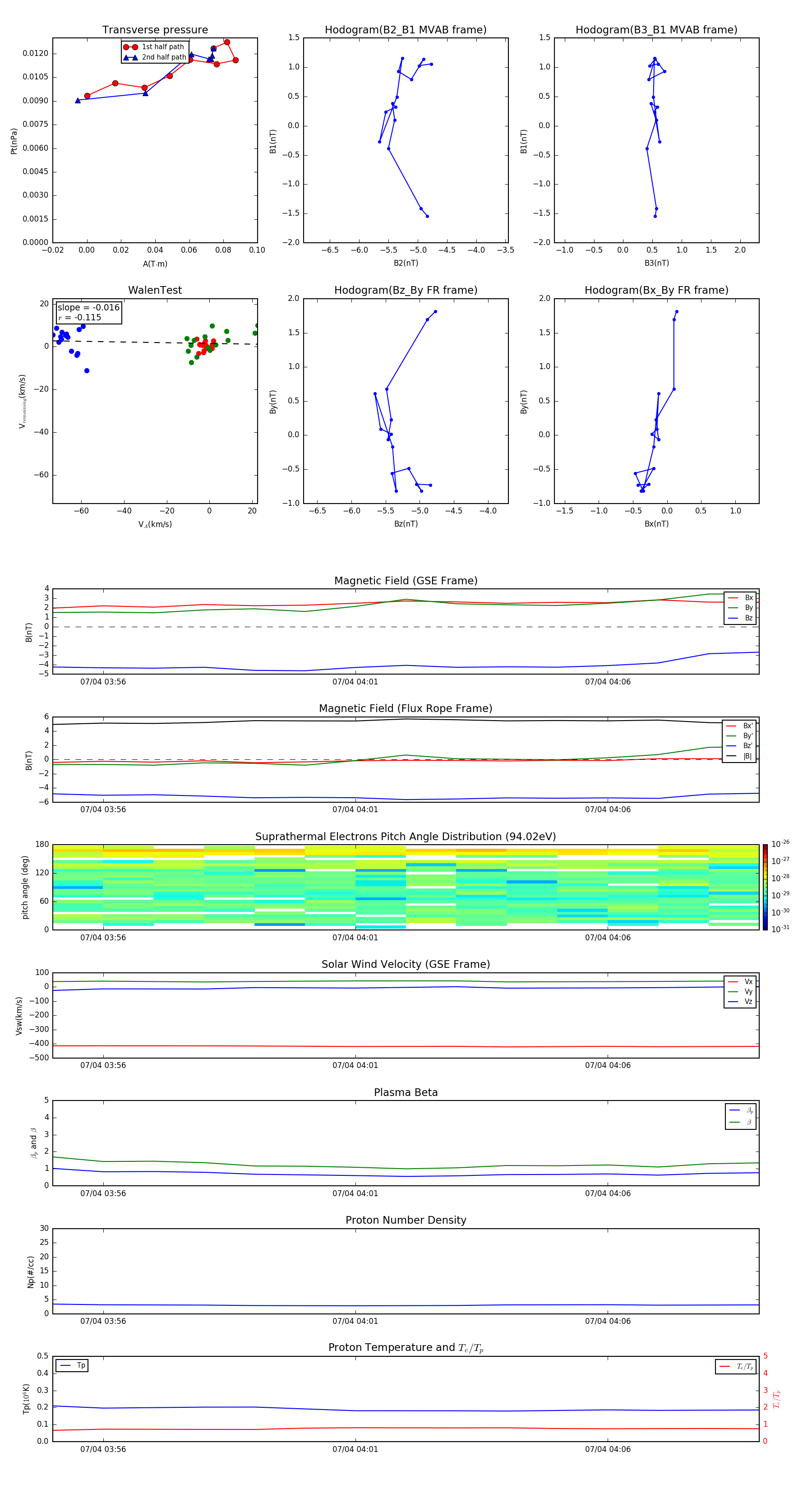Click the 'Vz' entry in velocity legend
Image resolution: width=812 pixels, height=1489 pixels.
[741, 1002]
